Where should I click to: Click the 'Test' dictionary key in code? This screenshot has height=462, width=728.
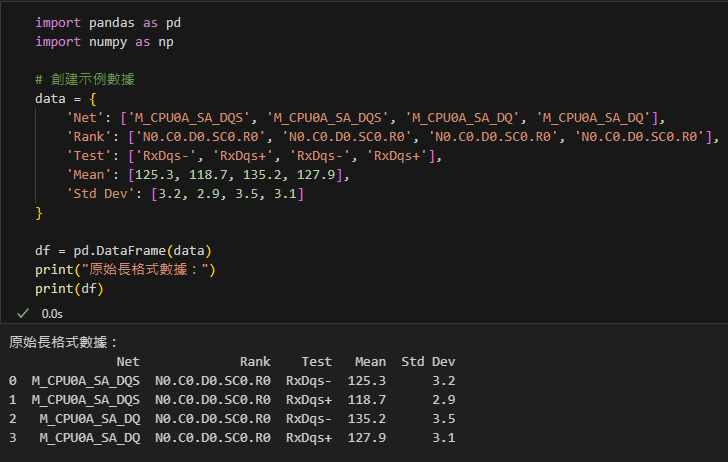coord(89,156)
